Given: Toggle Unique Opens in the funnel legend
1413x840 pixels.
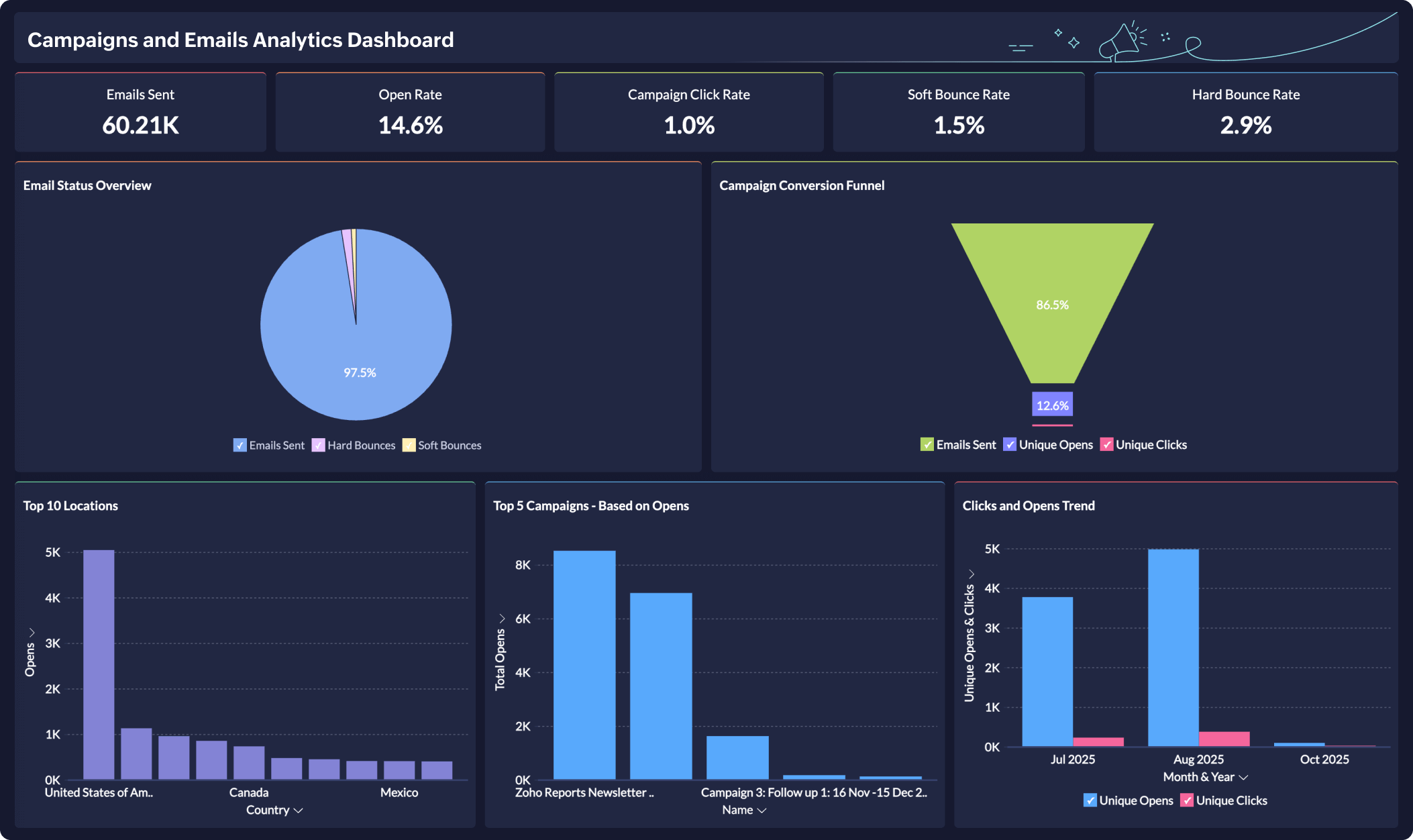Looking at the screenshot, I should click(x=1010, y=444).
